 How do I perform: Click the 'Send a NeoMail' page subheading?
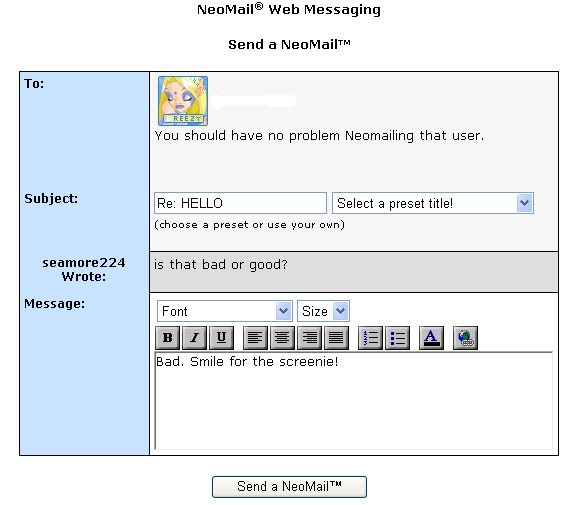tap(289, 45)
